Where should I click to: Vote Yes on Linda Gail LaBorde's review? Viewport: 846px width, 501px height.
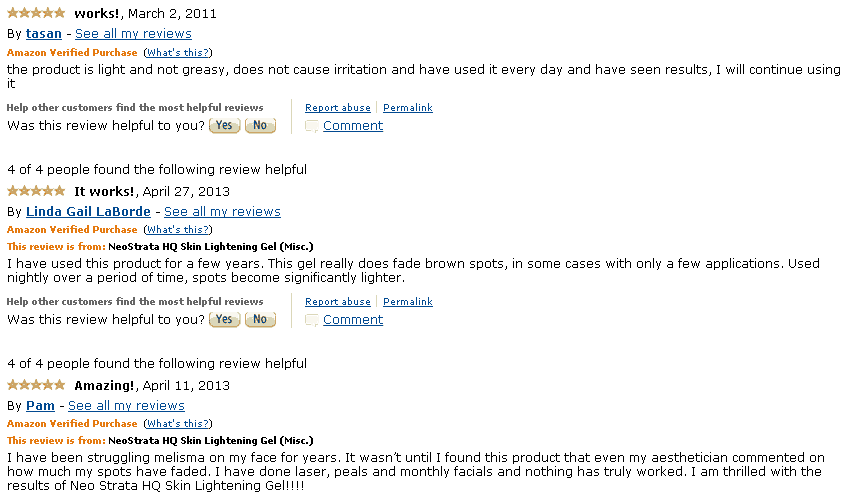point(224,320)
